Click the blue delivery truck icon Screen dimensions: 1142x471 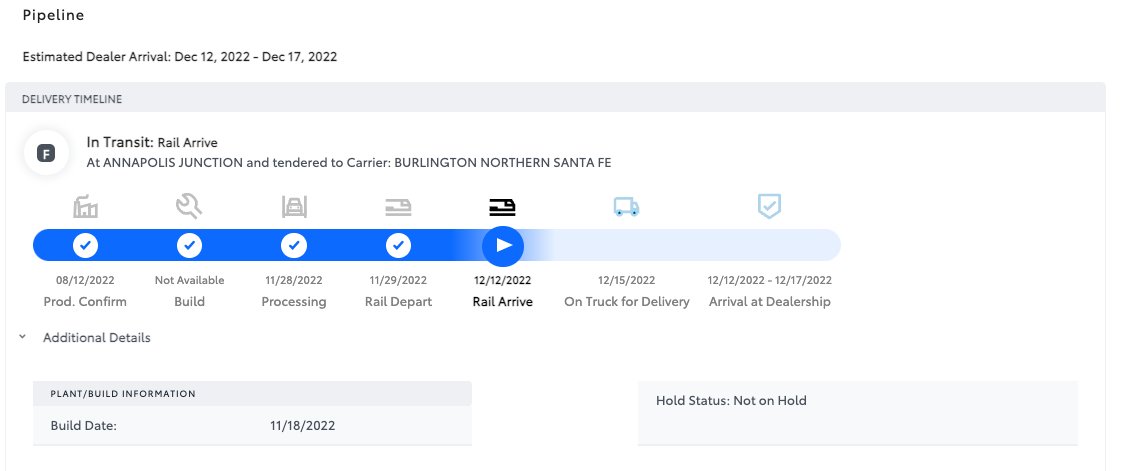626,207
